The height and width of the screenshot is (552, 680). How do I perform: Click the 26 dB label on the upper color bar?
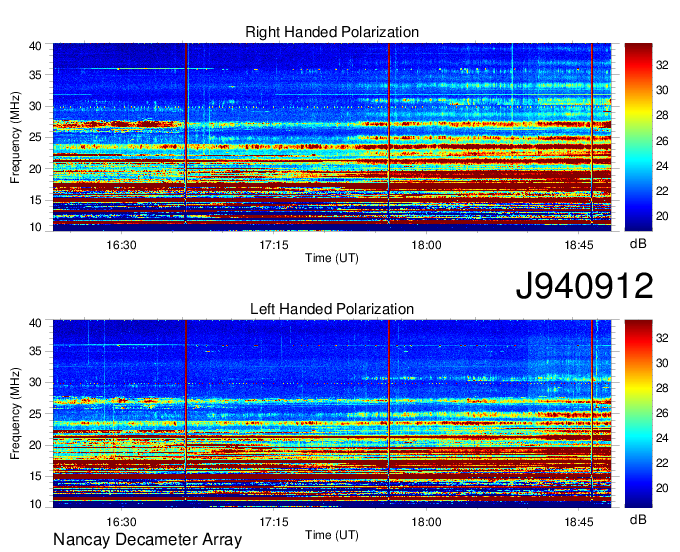point(662,141)
